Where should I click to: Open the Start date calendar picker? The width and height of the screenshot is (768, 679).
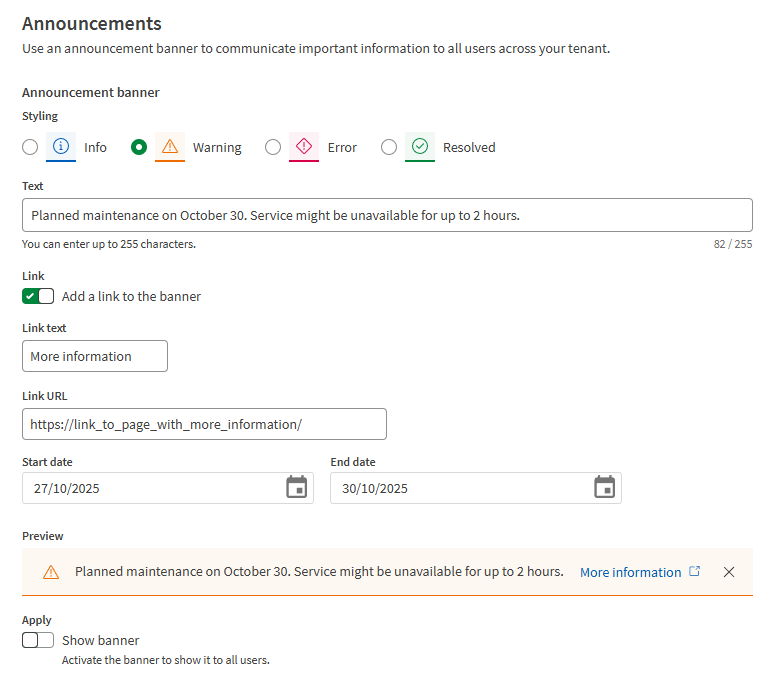pos(296,488)
